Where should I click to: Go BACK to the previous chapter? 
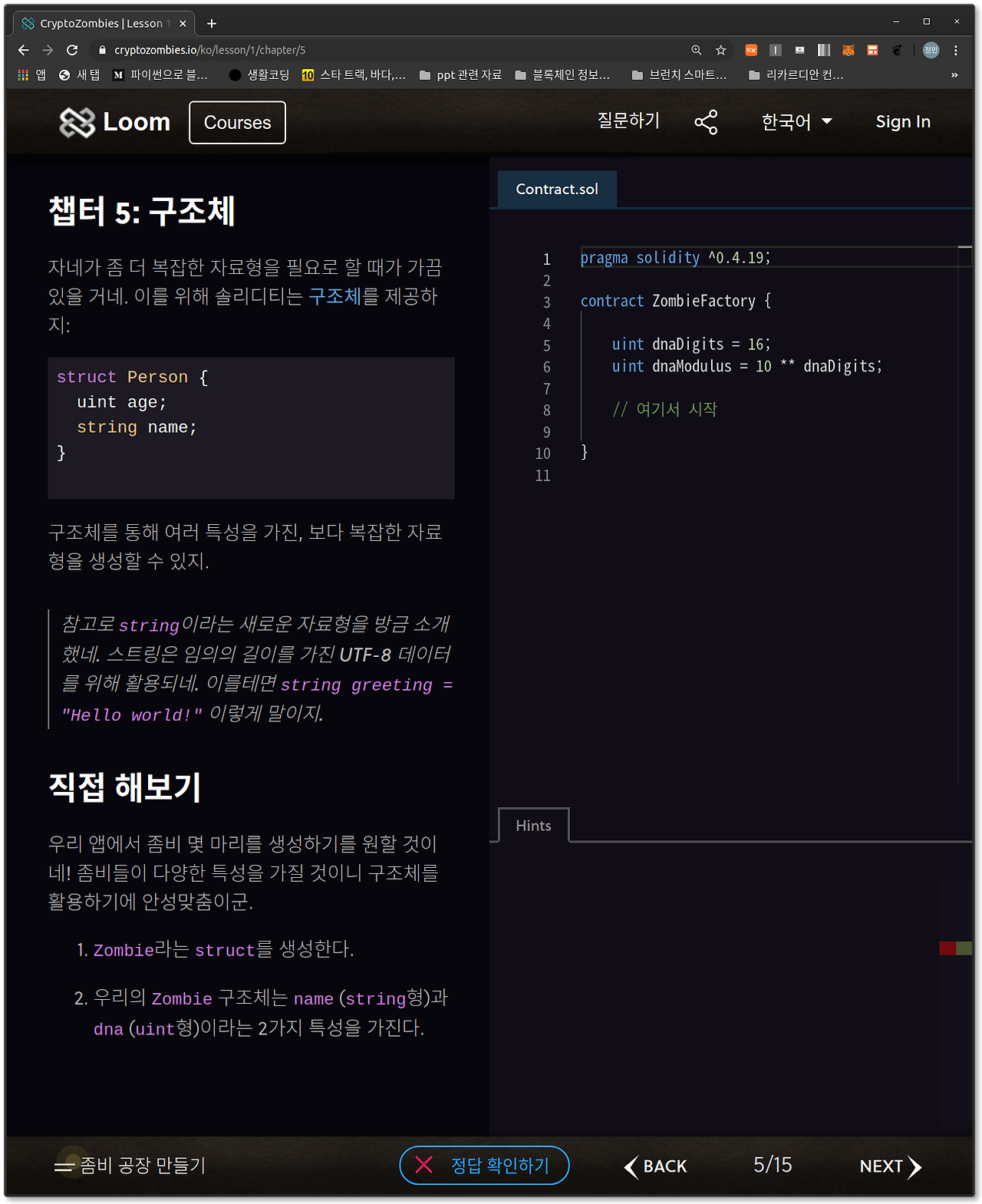coord(655,1166)
